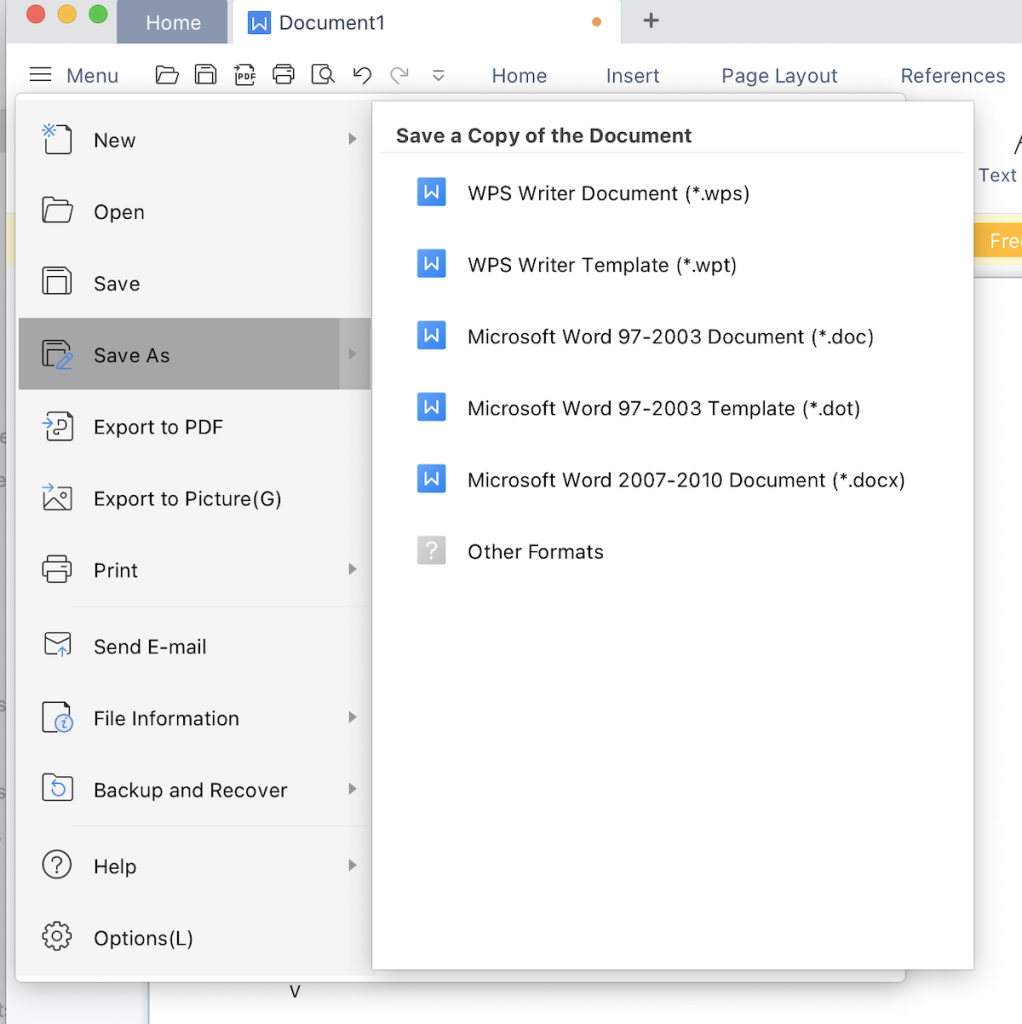Click the Print icon in menu

pyautogui.click(x=57, y=569)
